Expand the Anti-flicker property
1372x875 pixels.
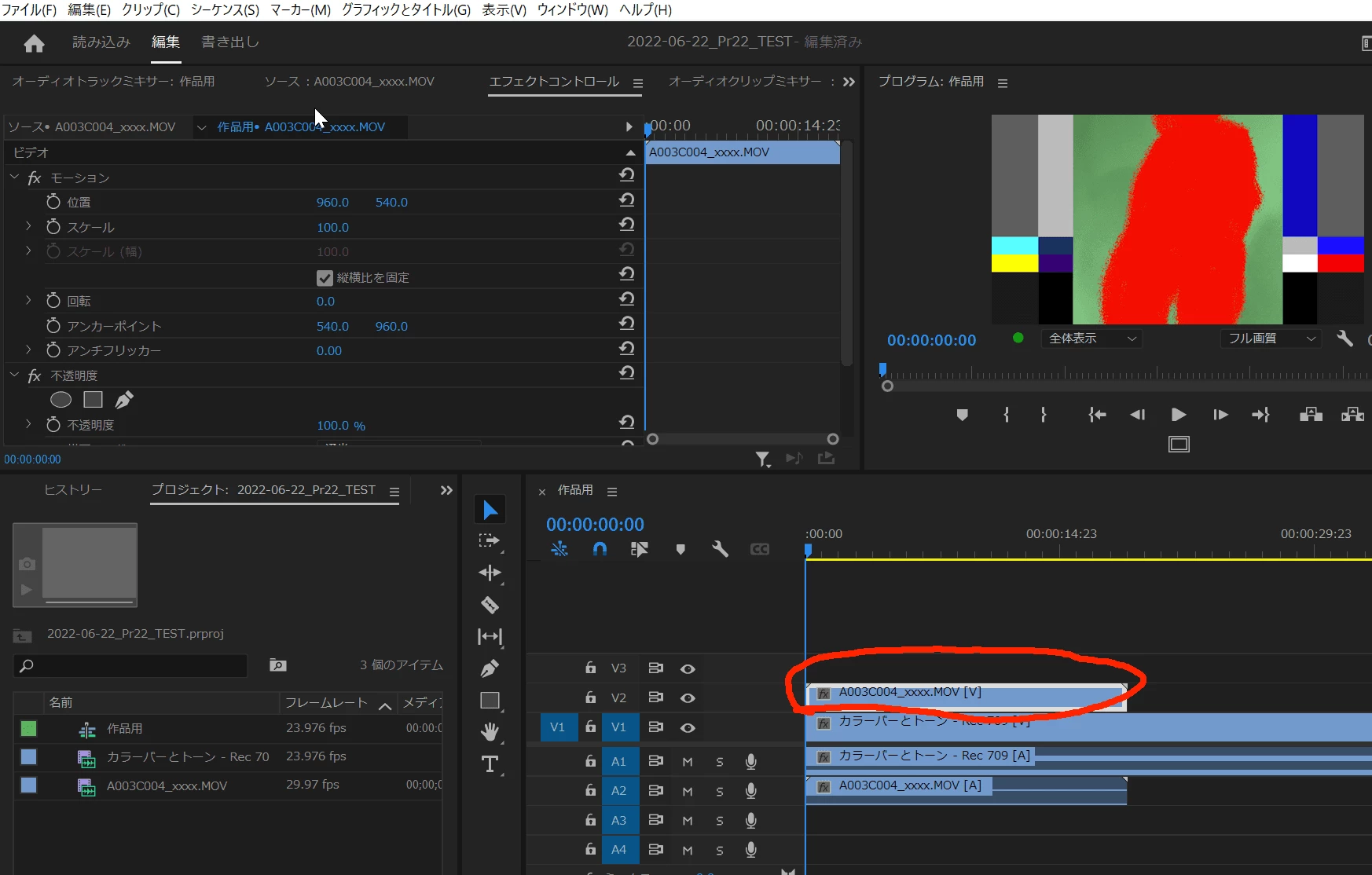click(28, 350)
